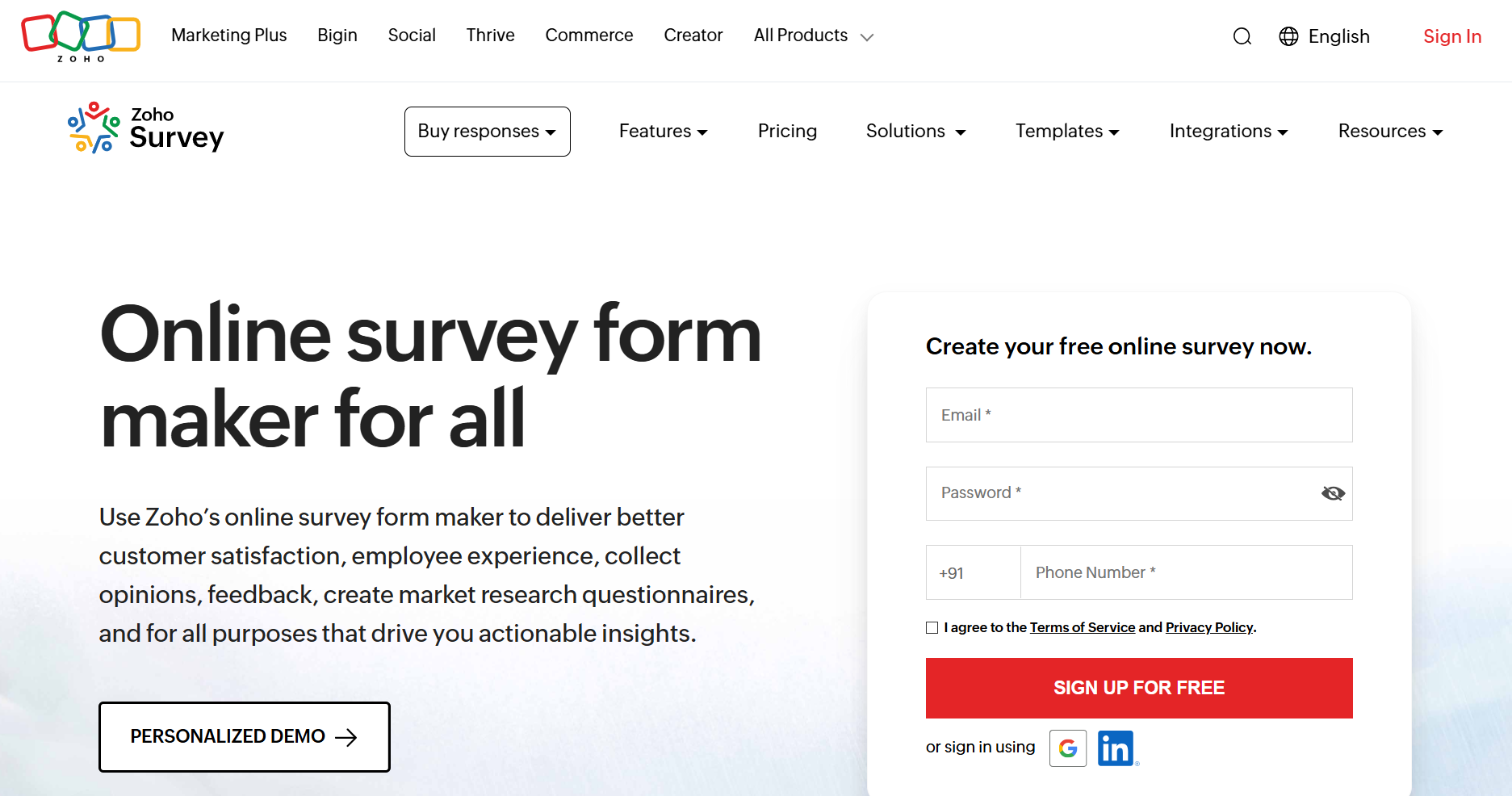1512x796 pixels.
Task: Expand the All Products dropdown
Action: coord(812,36)
